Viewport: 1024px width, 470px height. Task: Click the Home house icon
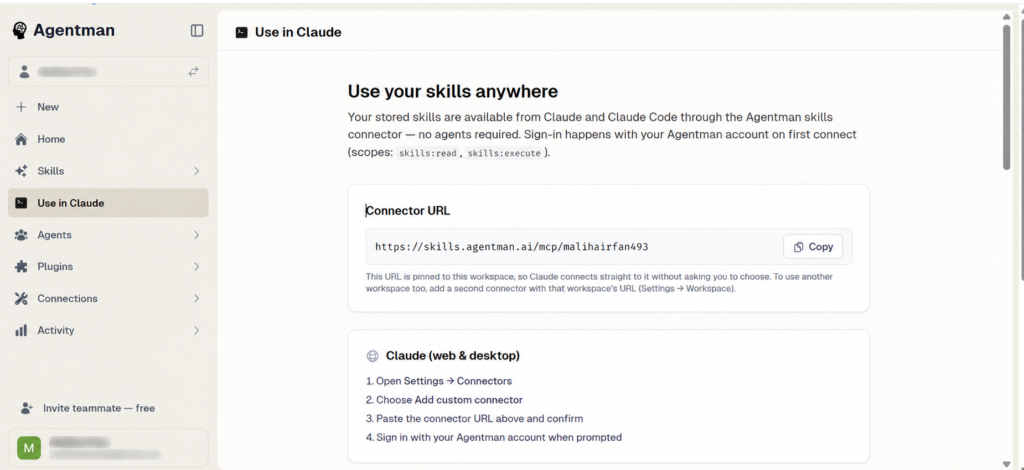[x=21, y=139]
